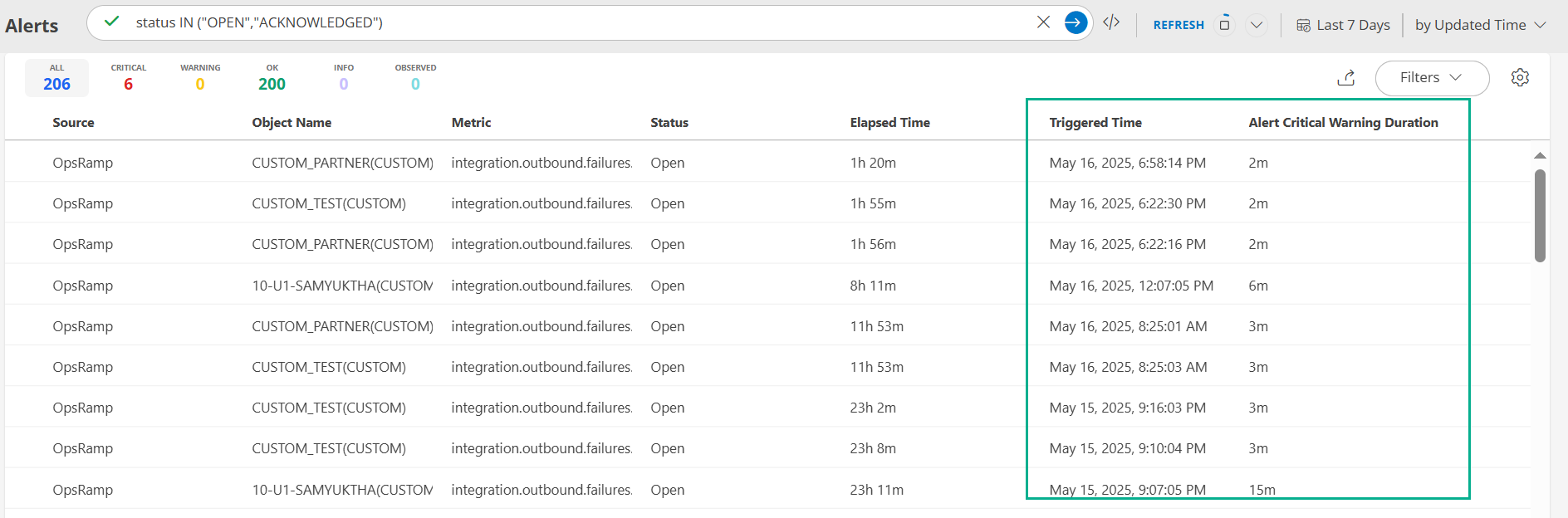1568x518 pixels.
Task: Click CUSTOM_TEST(CUSTOM) in the 23h 2m row
Action: coord(329,408)
